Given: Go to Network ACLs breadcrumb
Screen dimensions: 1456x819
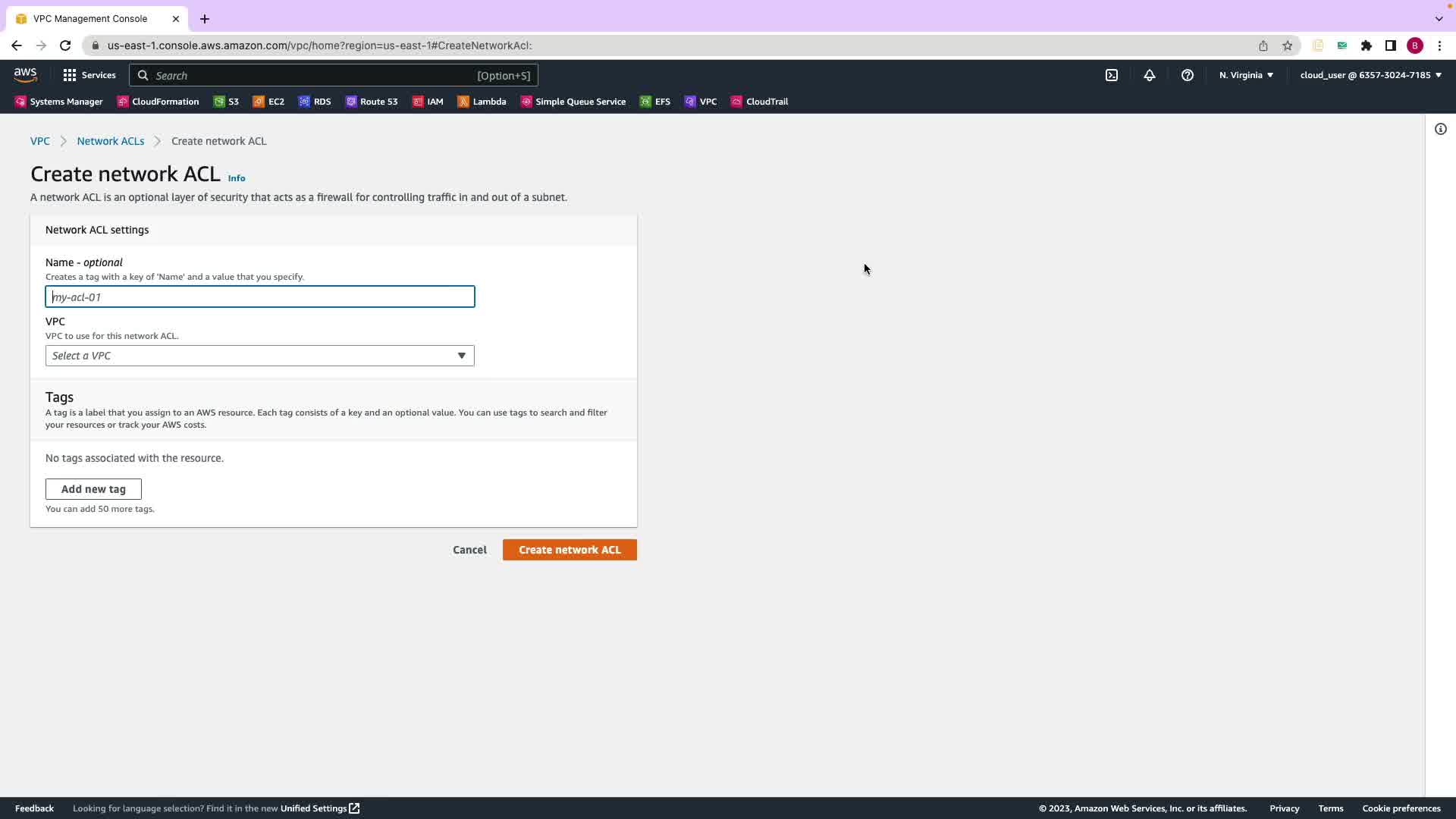Looking at the screenshot, I should 110,141.
